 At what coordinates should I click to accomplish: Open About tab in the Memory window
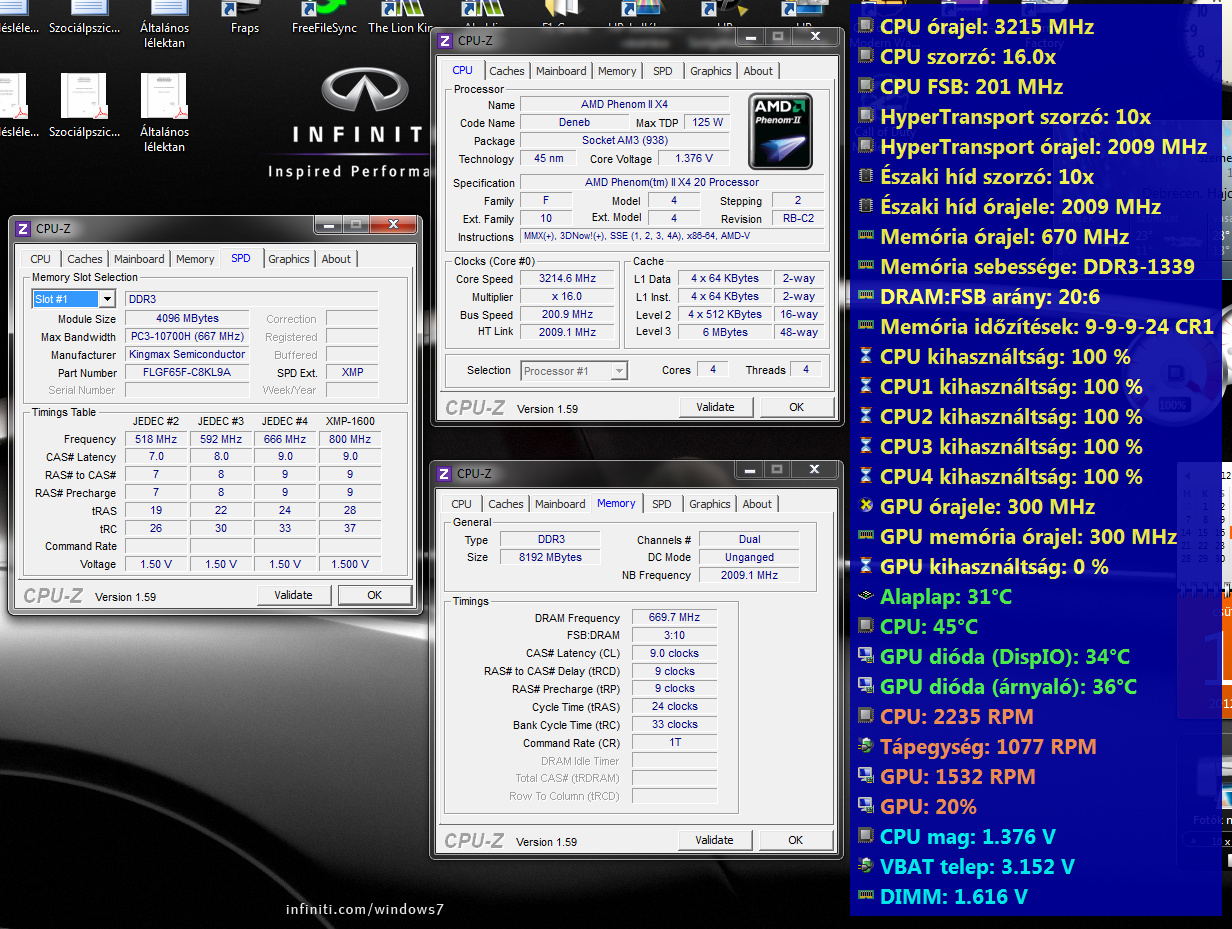point(757,504)
